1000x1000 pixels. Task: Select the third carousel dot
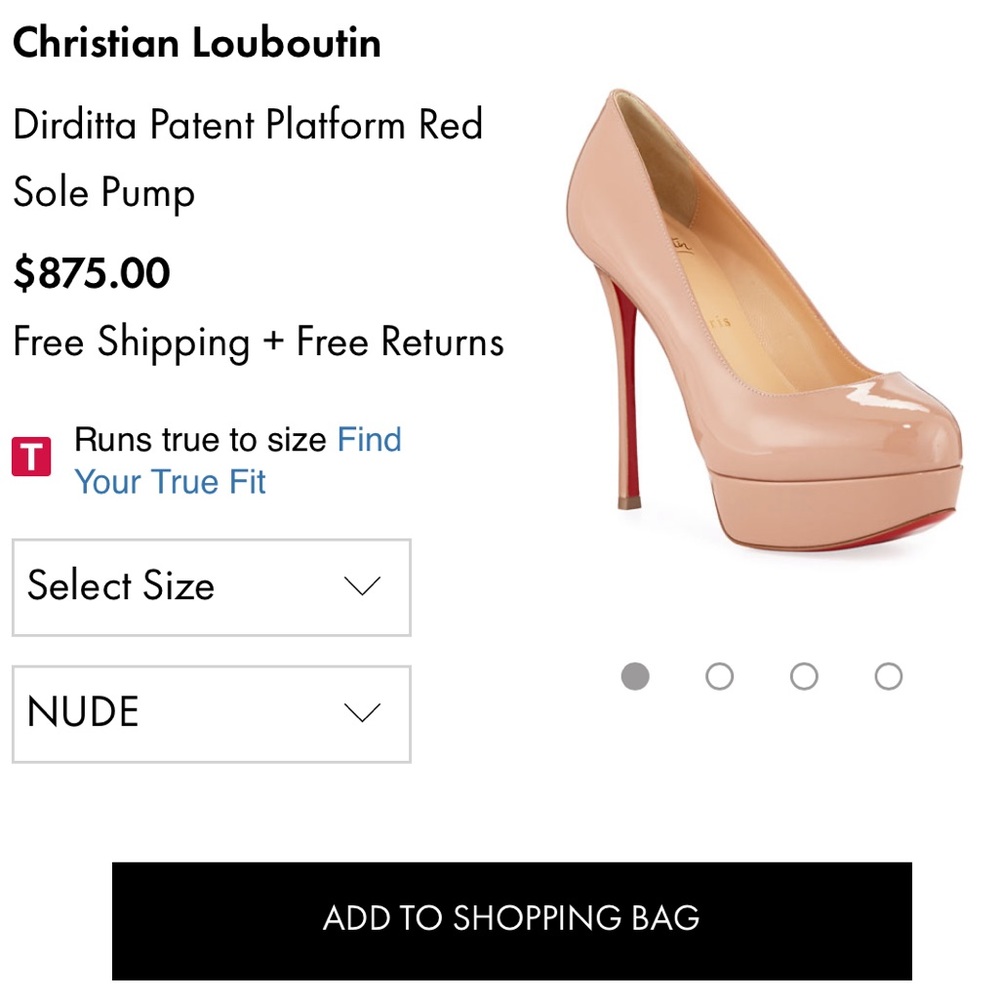tap(804, 676)
